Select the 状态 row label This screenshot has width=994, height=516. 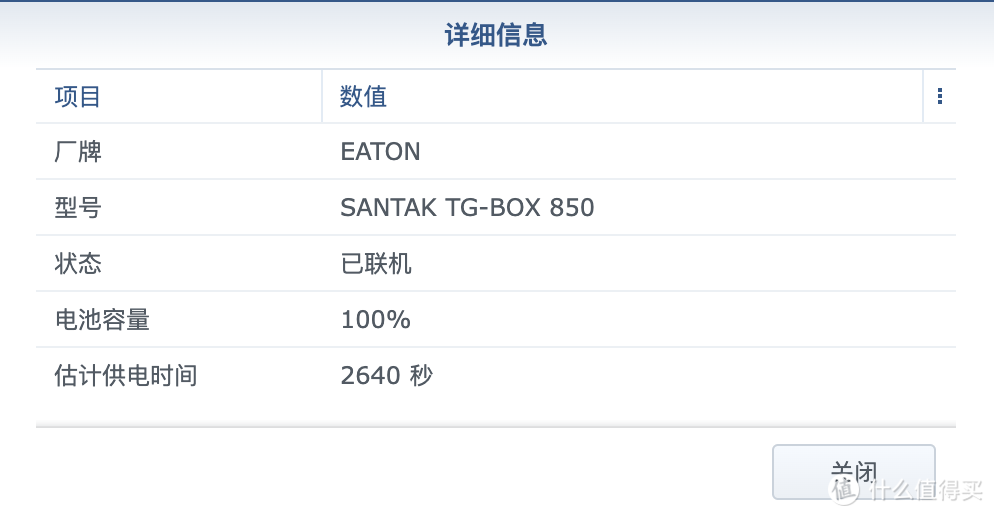pos(78,264)
